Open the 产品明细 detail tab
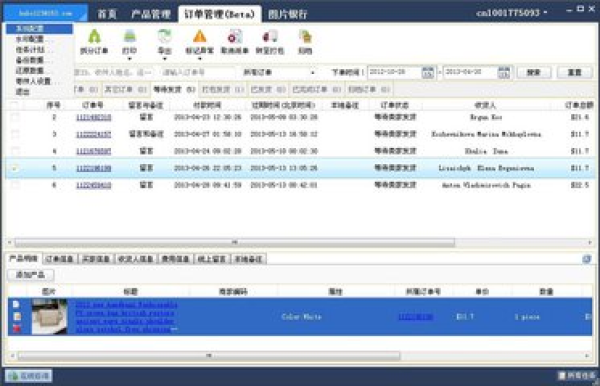The height and width of the screenshot is (386, 600). 23,259
